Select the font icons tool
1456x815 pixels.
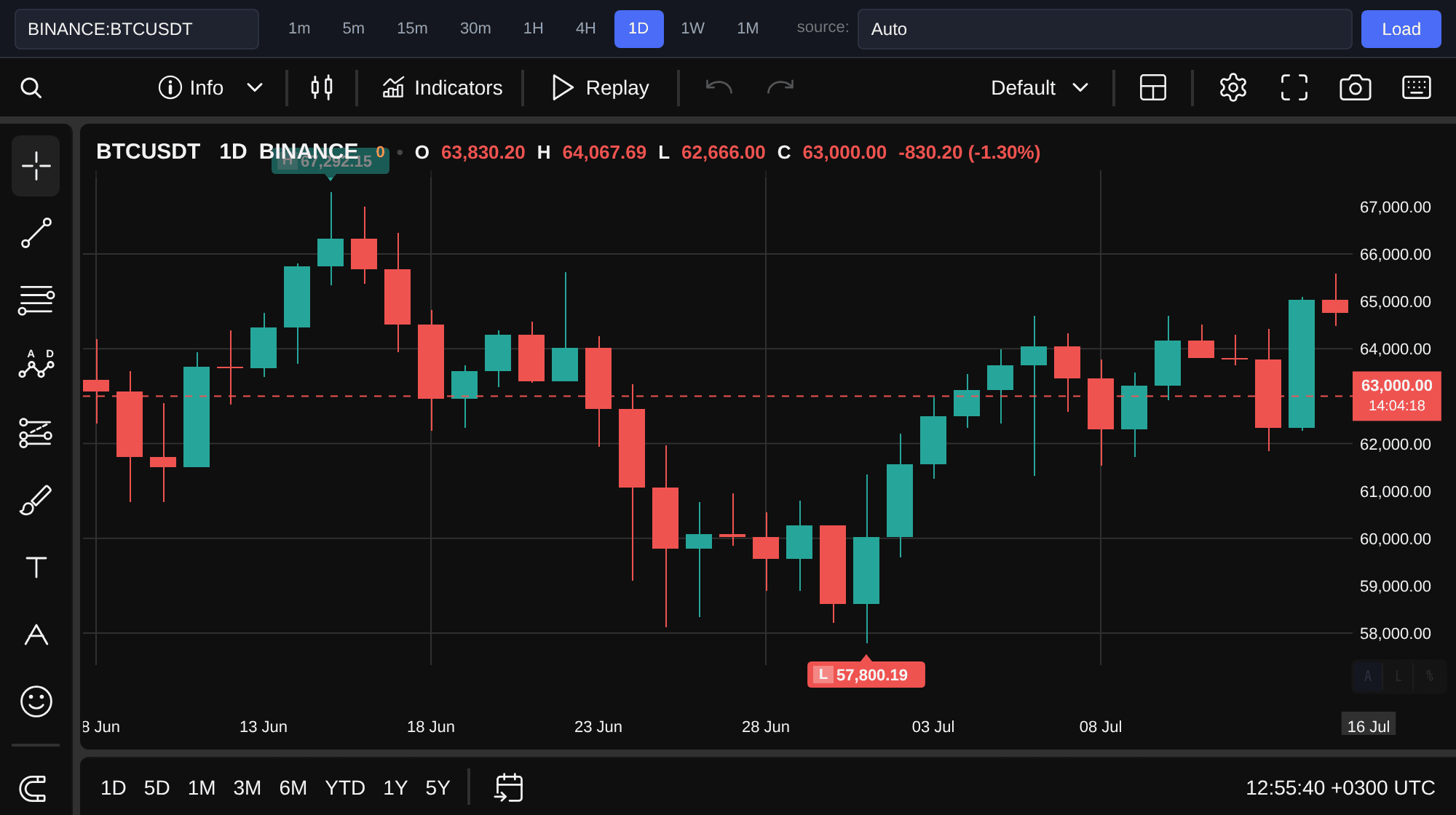coord(36,635)
